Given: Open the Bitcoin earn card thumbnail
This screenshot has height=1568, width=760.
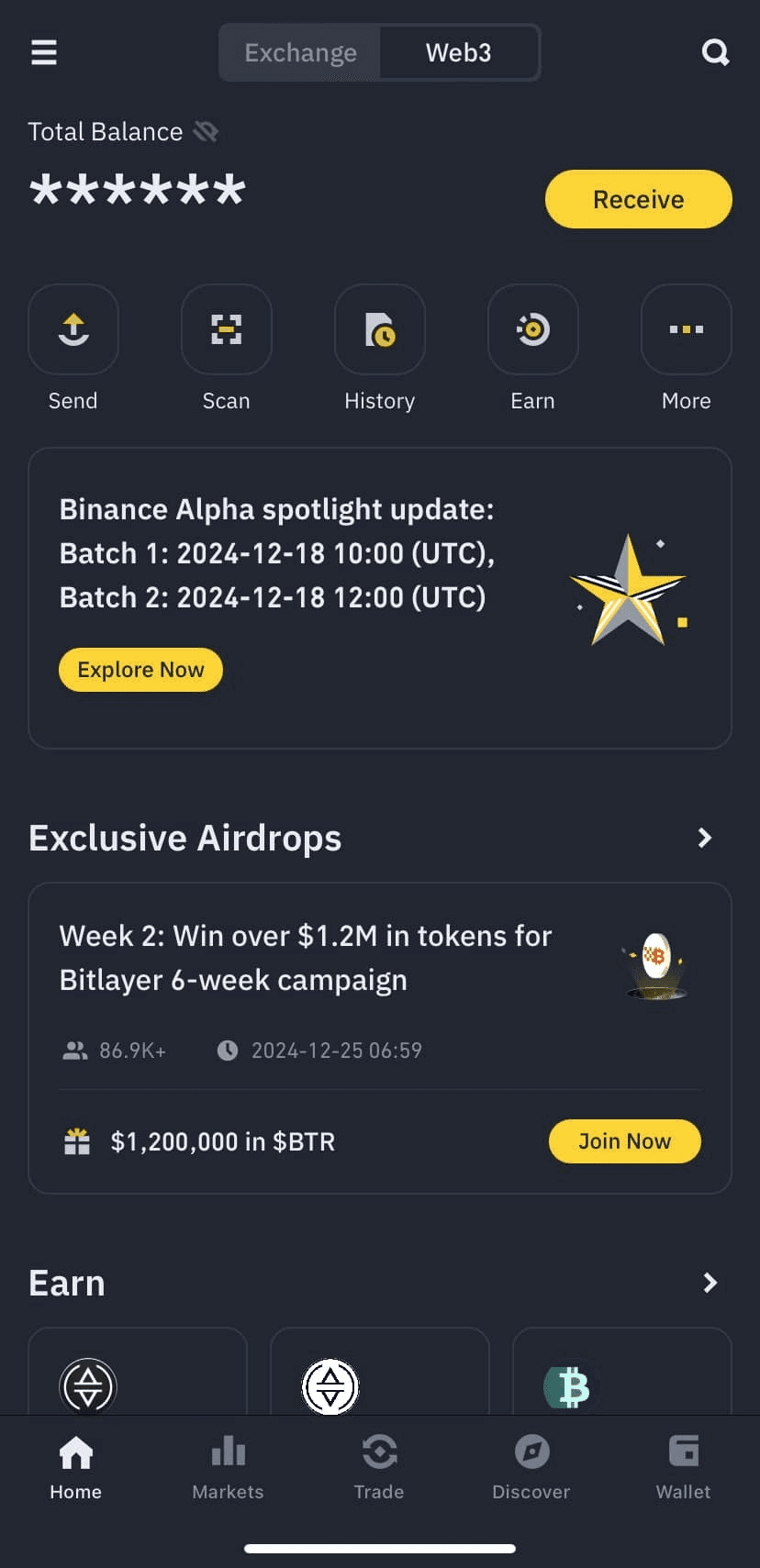Looking at the screenshot, I should pos(571,1386).
